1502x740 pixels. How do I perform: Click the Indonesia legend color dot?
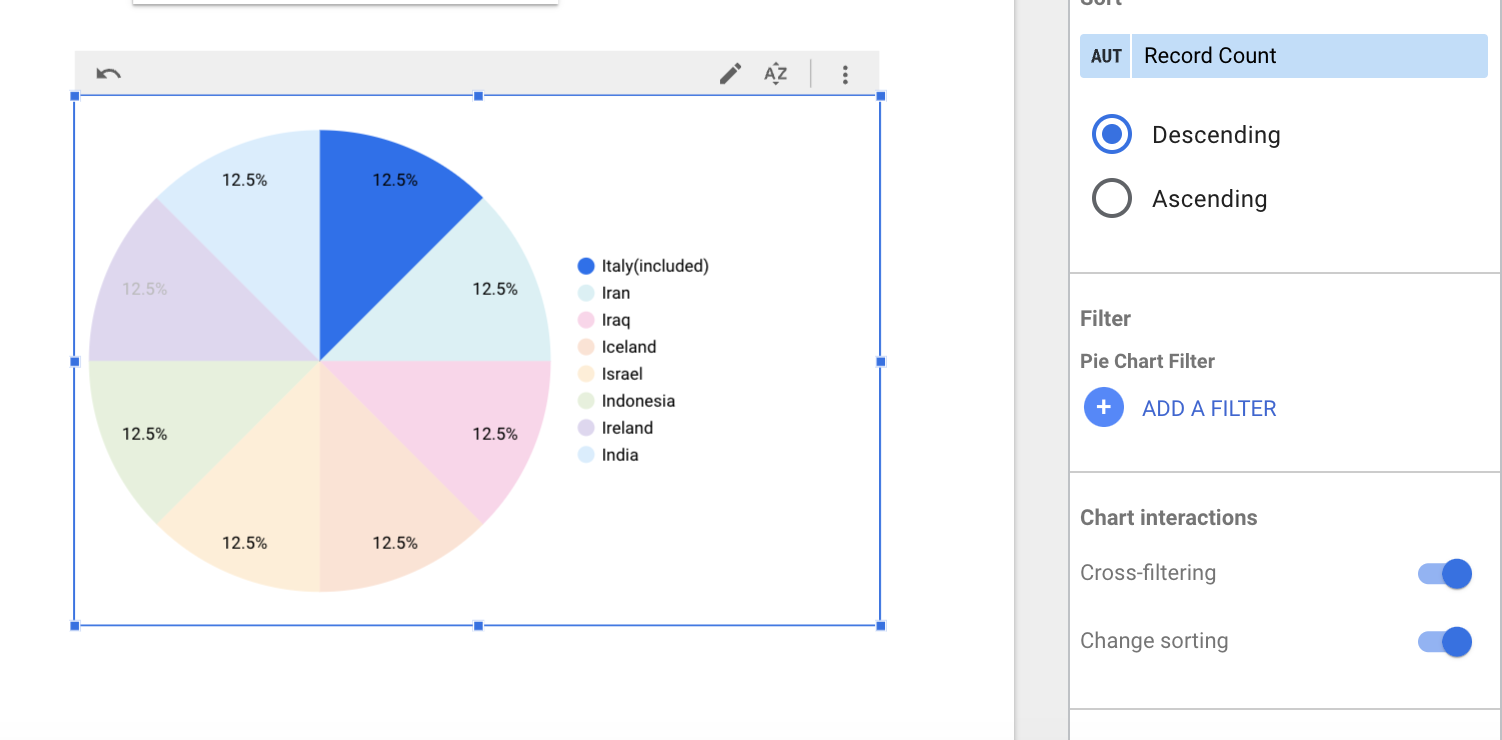point(586,401)
